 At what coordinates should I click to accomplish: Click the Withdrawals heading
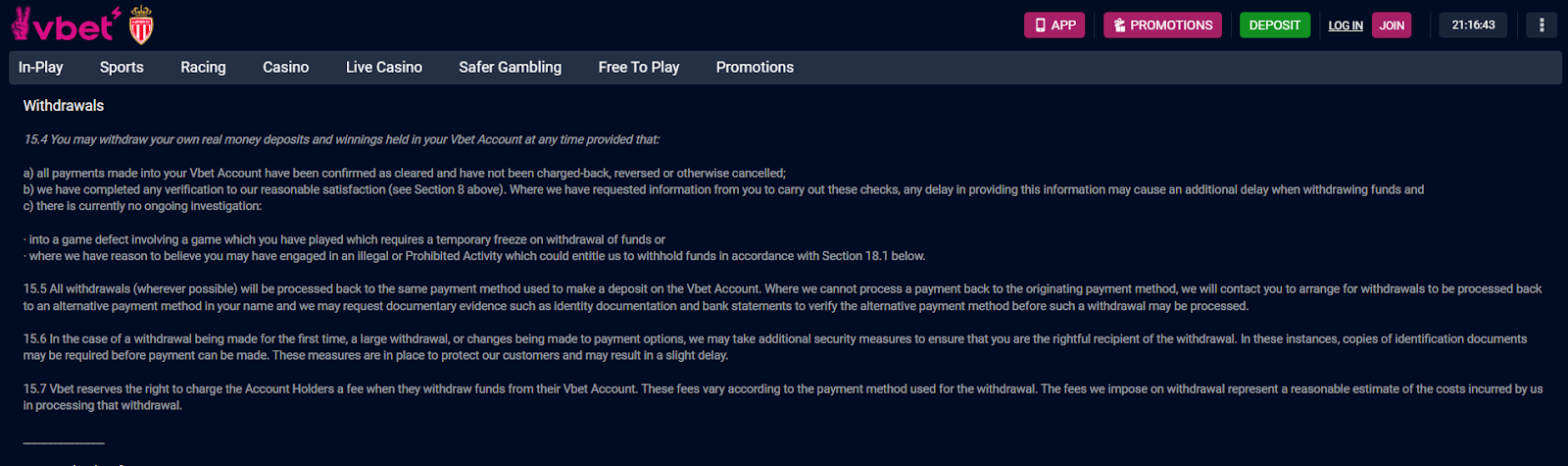click(x=64, y=105)
